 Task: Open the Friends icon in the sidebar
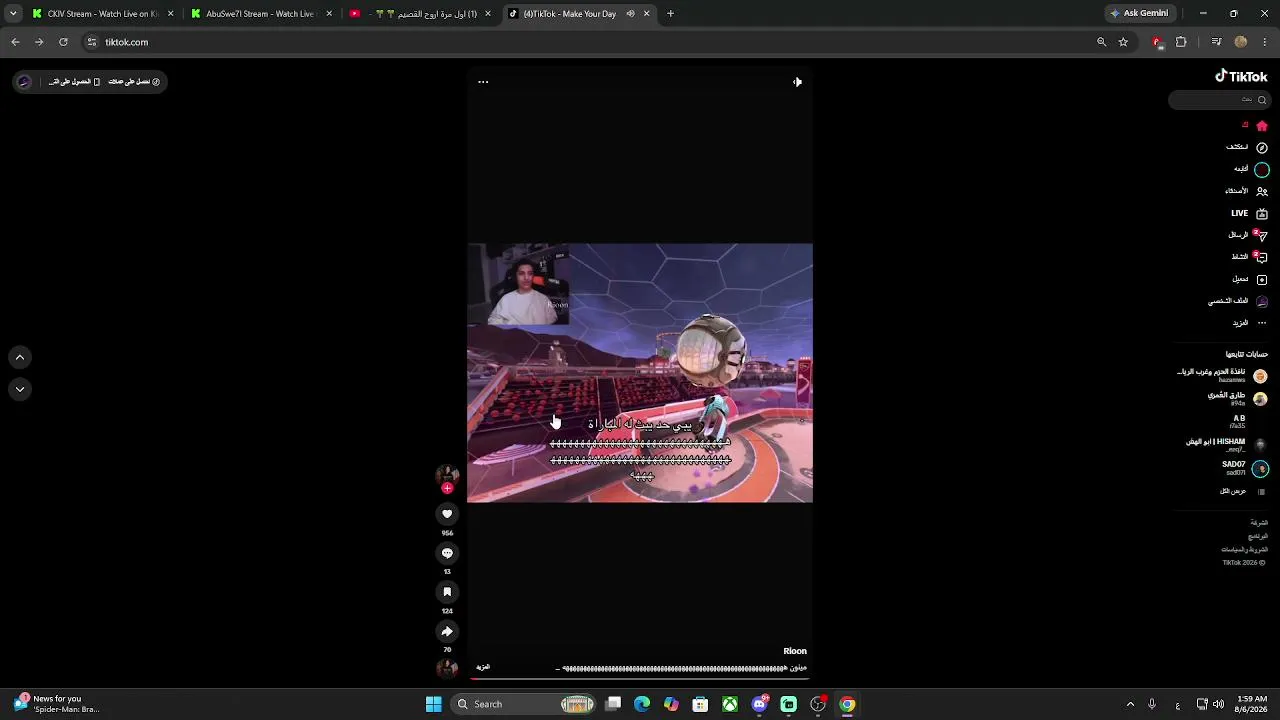1262,191
